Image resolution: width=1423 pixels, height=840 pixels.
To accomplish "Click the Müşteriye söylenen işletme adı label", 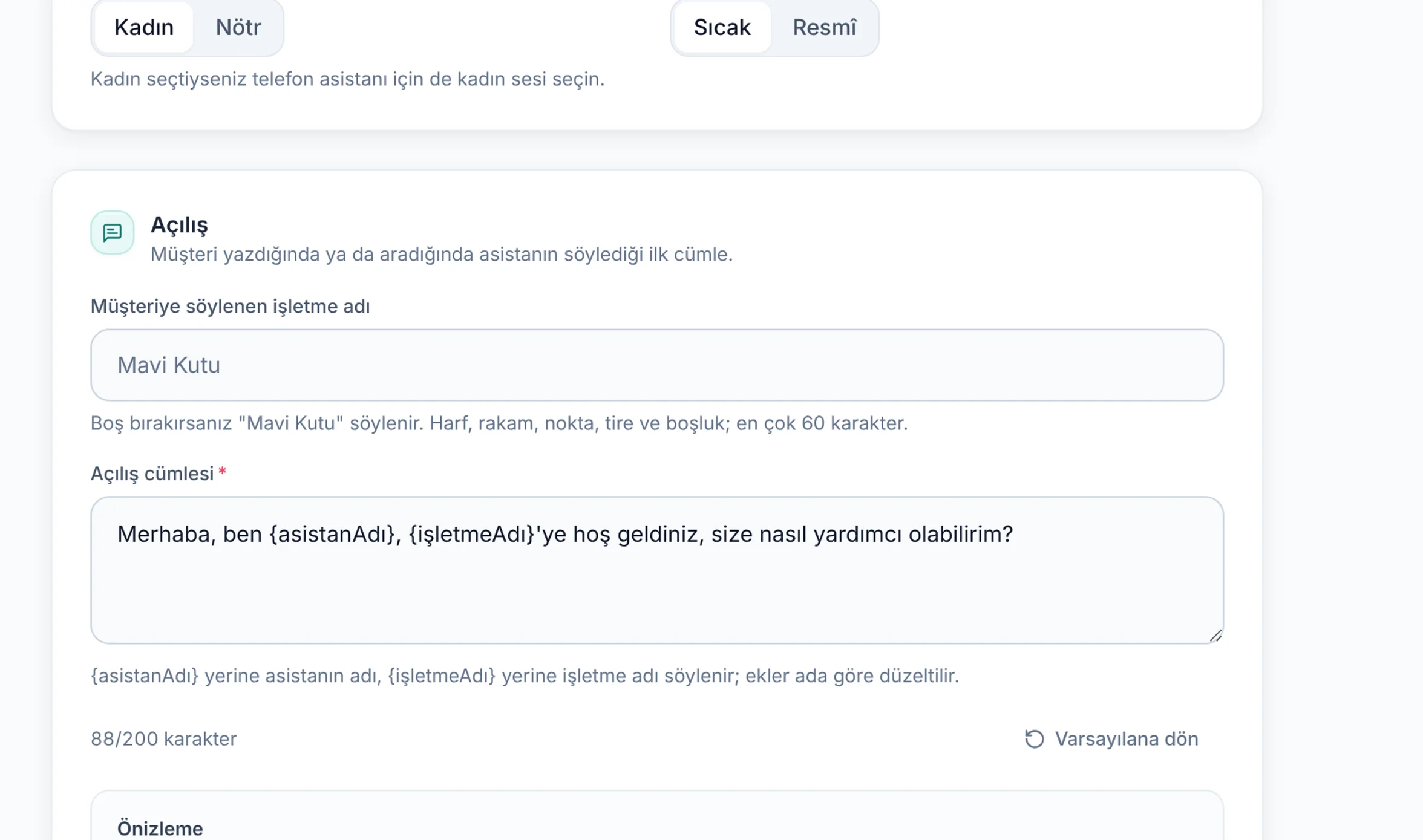I will pos(230,307).
